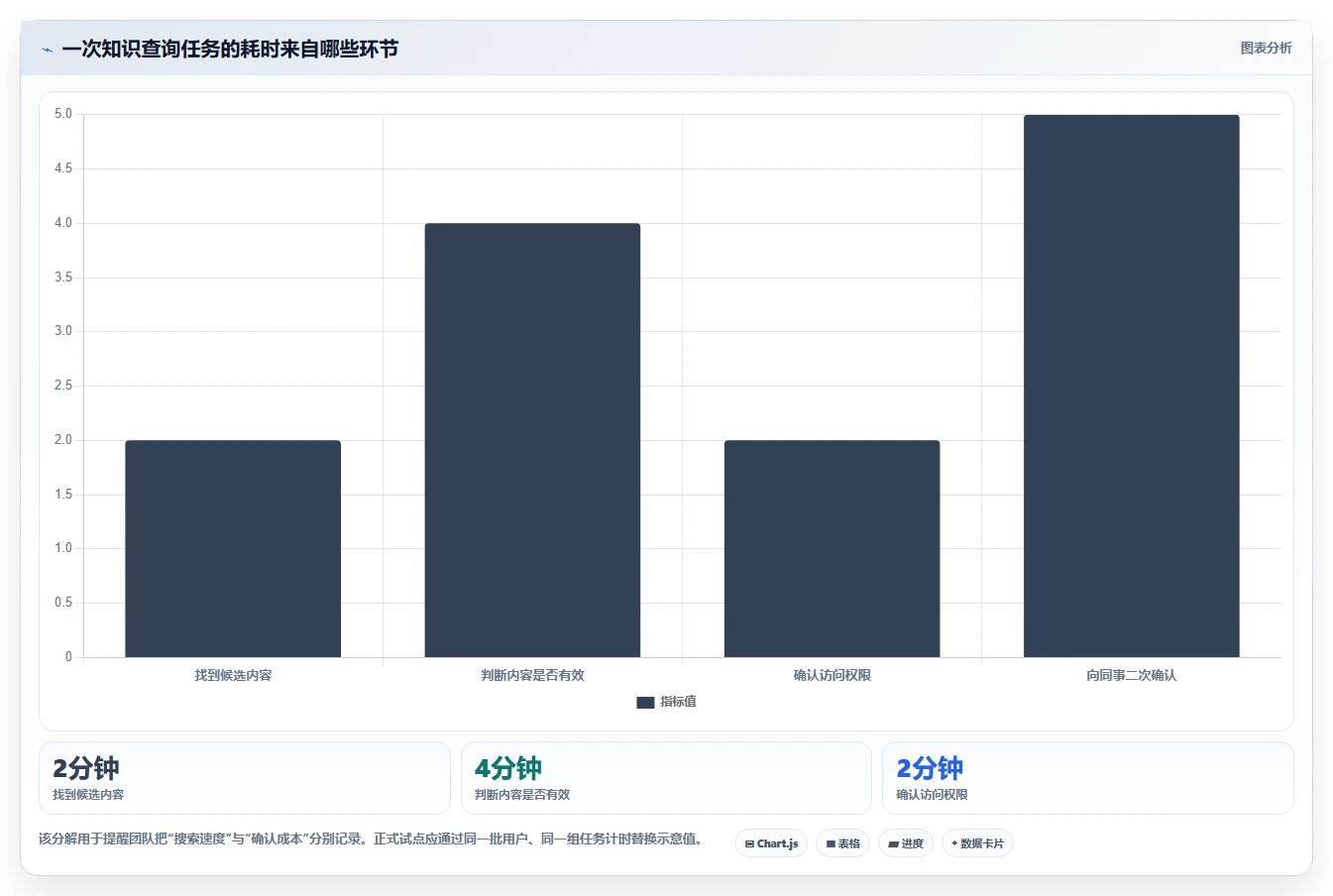Click the footnote text about 搜索速度
The width and height of the screenshot is (1333, 896).
pyautogui.click(x=371, y=839)
